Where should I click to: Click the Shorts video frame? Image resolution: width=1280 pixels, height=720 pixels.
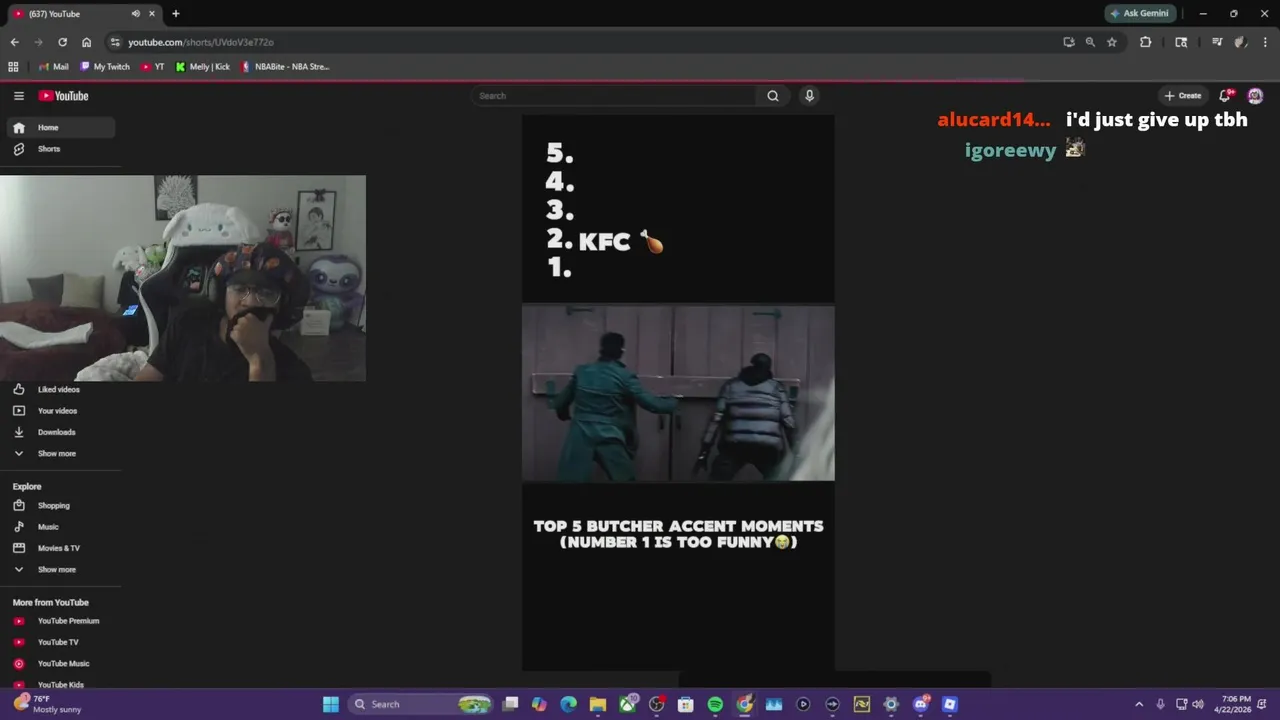pyautogui.click(x=678, y=393)
